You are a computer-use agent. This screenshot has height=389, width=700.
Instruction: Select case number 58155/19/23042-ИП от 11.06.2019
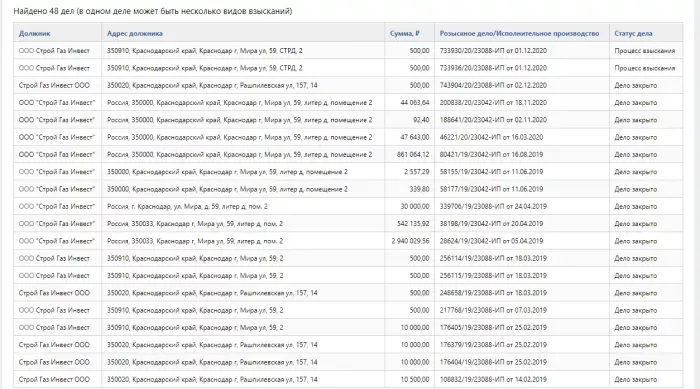click(x=491, y=172)
